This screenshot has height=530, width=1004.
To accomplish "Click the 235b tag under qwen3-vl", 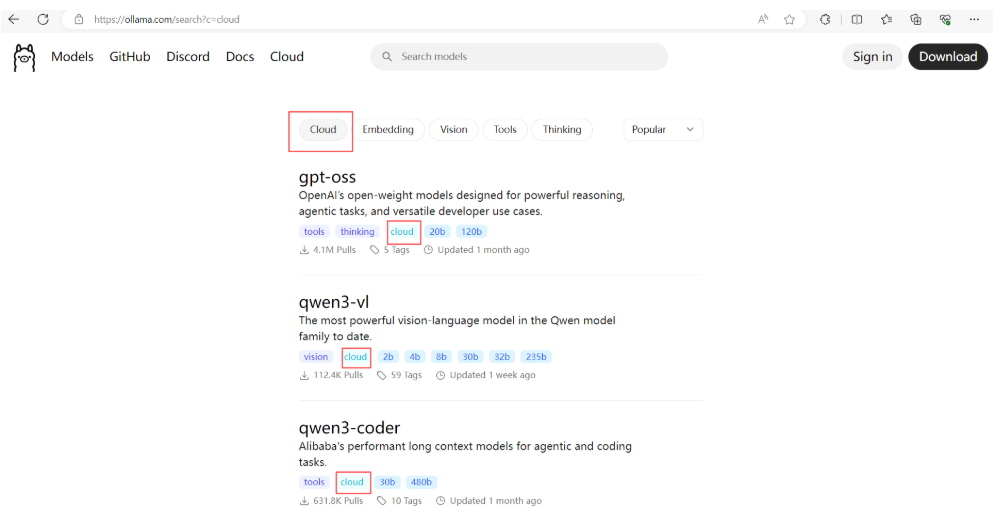I will [x=536, y=357].
